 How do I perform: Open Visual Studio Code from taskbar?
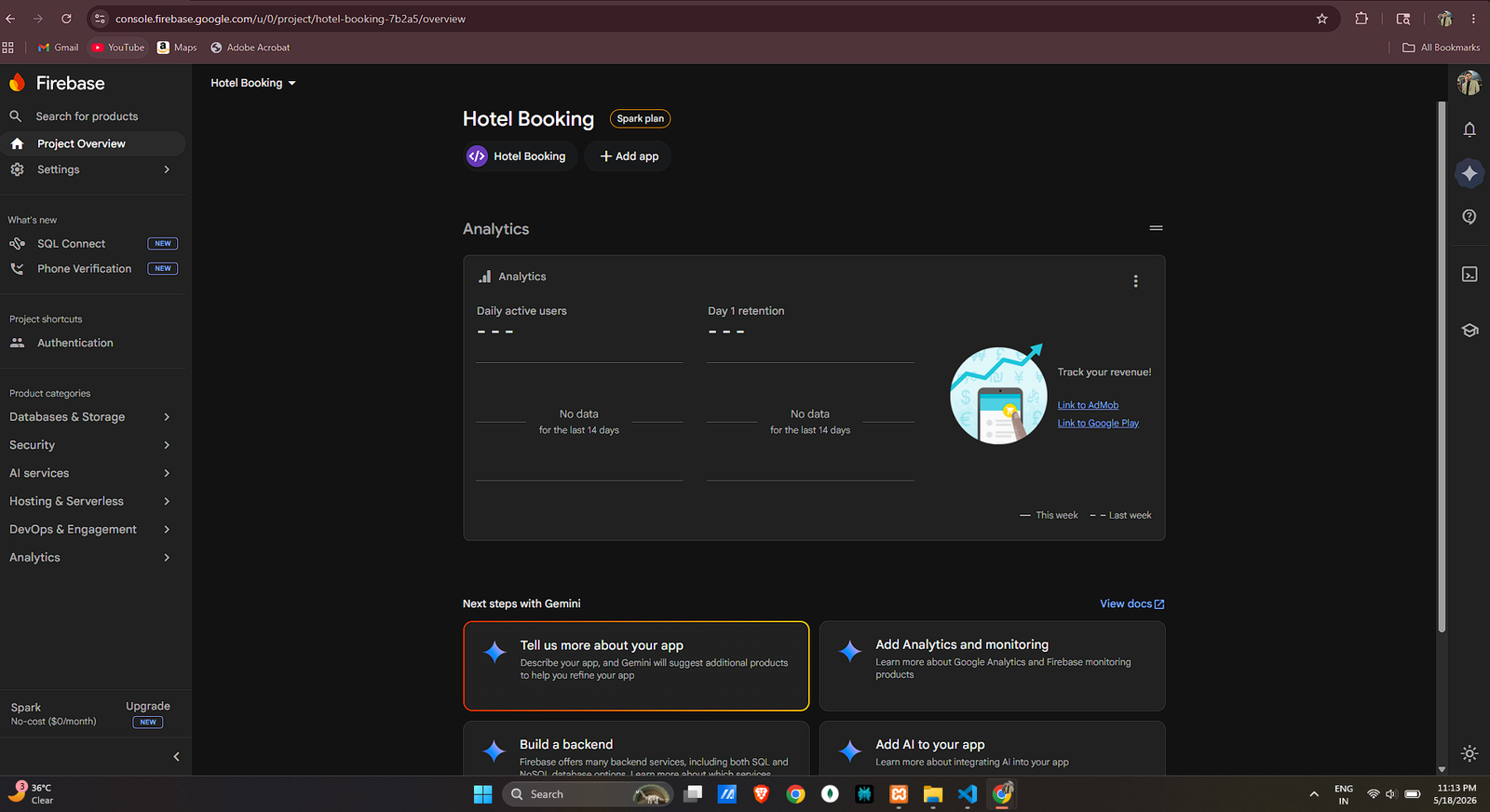(x=968, y=794)
